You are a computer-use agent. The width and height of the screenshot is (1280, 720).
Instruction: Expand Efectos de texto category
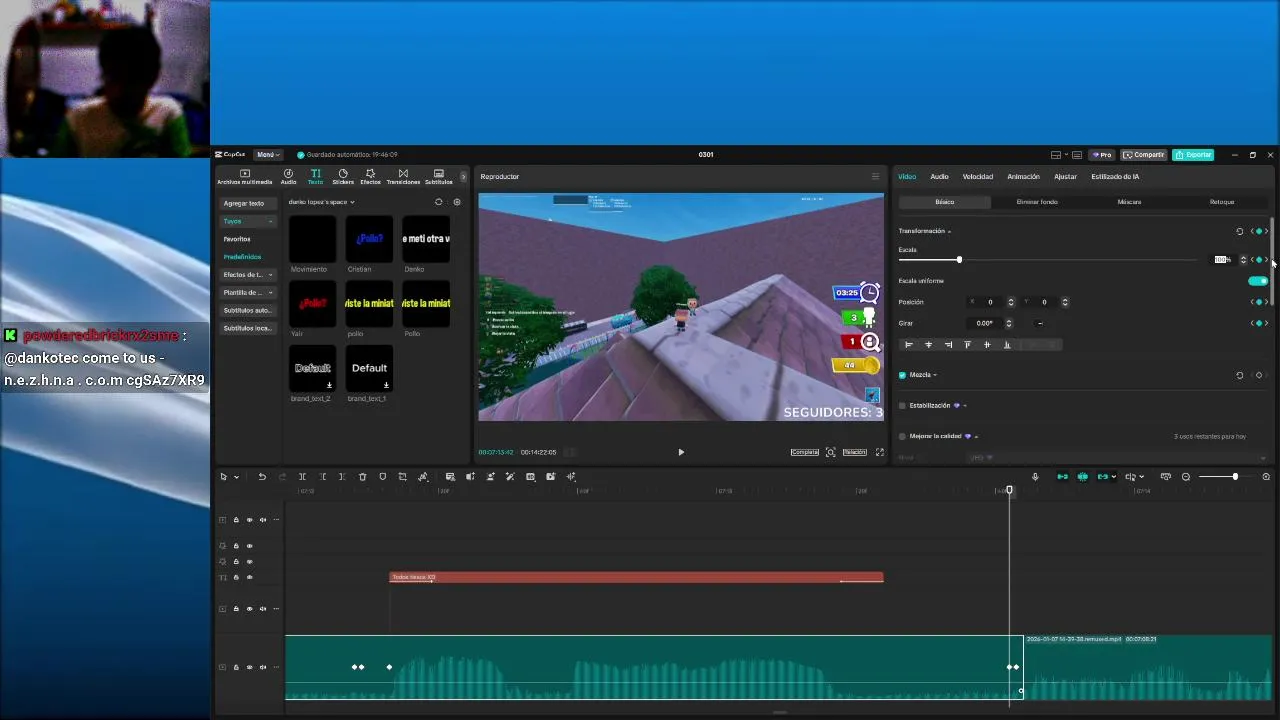(247, 275)
